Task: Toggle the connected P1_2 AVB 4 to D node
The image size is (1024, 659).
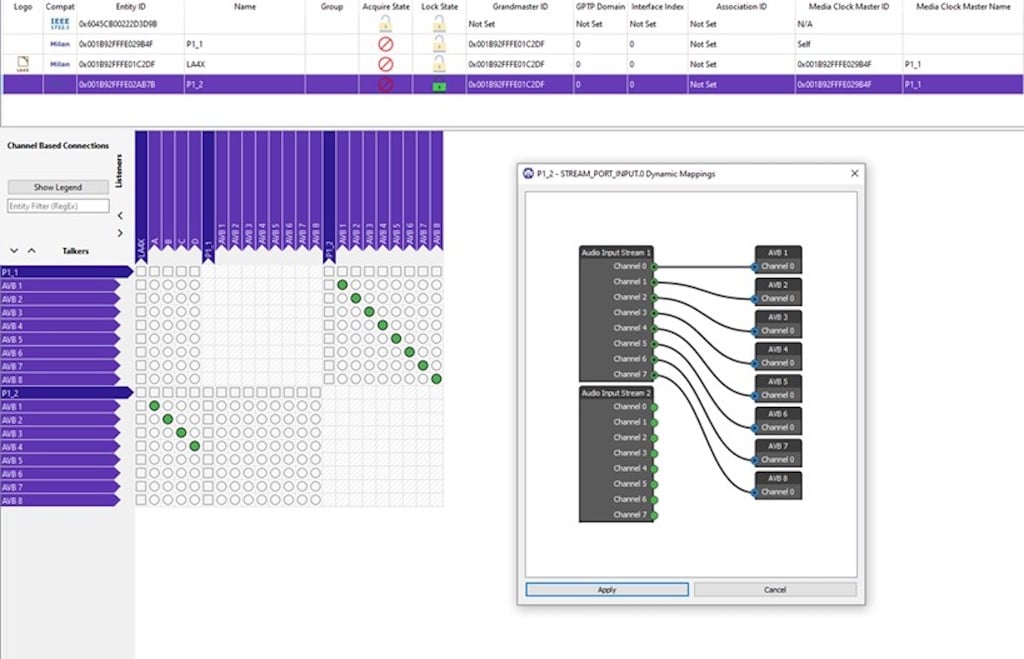Action: [x=194, y=446]
